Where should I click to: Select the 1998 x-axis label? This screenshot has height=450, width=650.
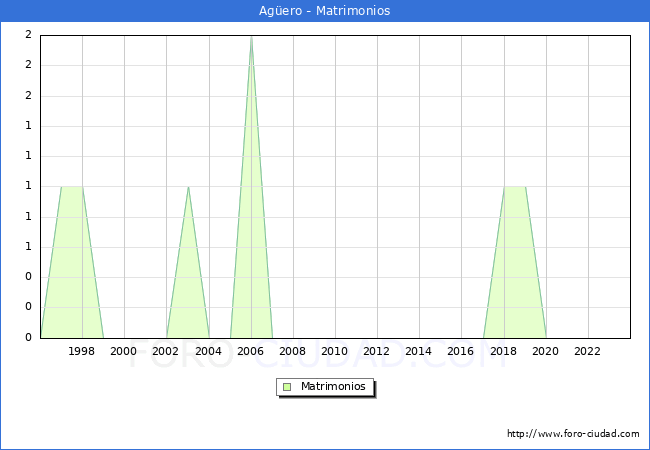pyautogui.click(x=82, y=351)
